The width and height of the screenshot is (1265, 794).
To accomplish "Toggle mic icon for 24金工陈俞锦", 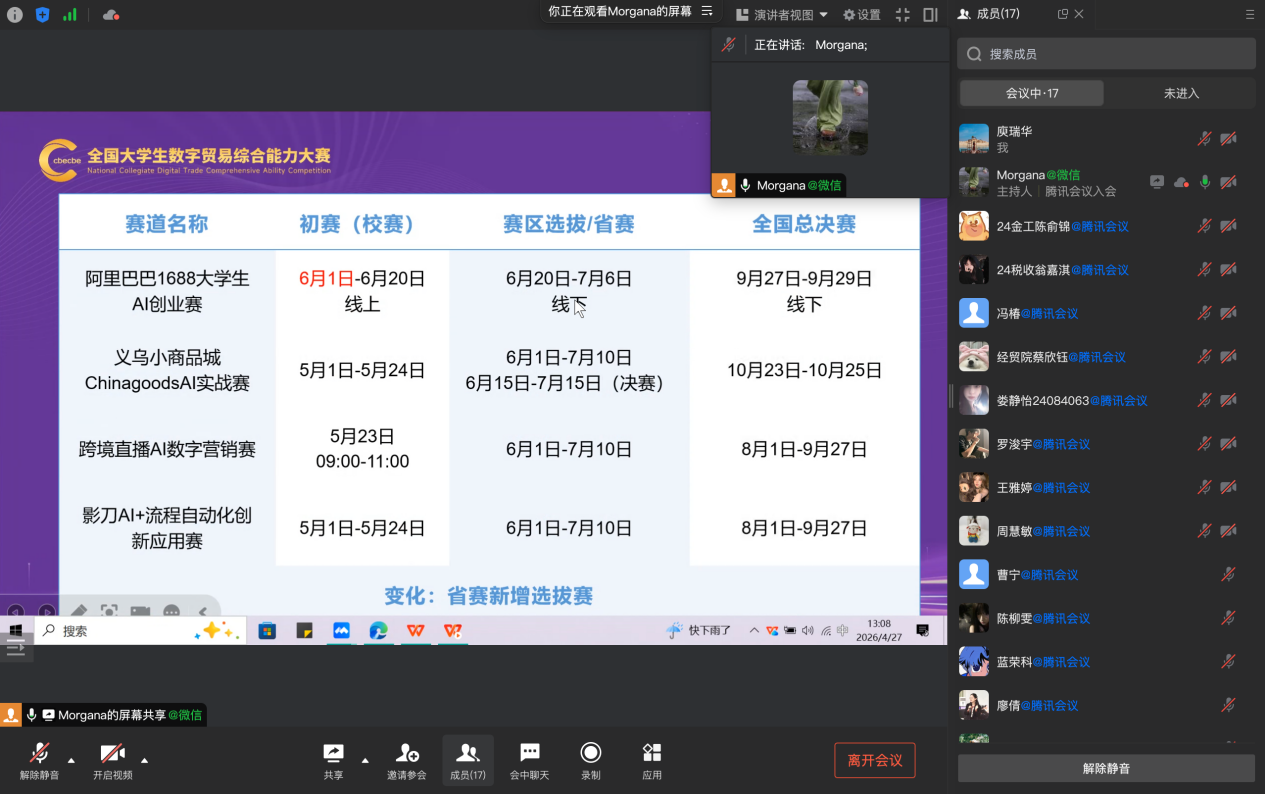I will [x=1205, y=226].
